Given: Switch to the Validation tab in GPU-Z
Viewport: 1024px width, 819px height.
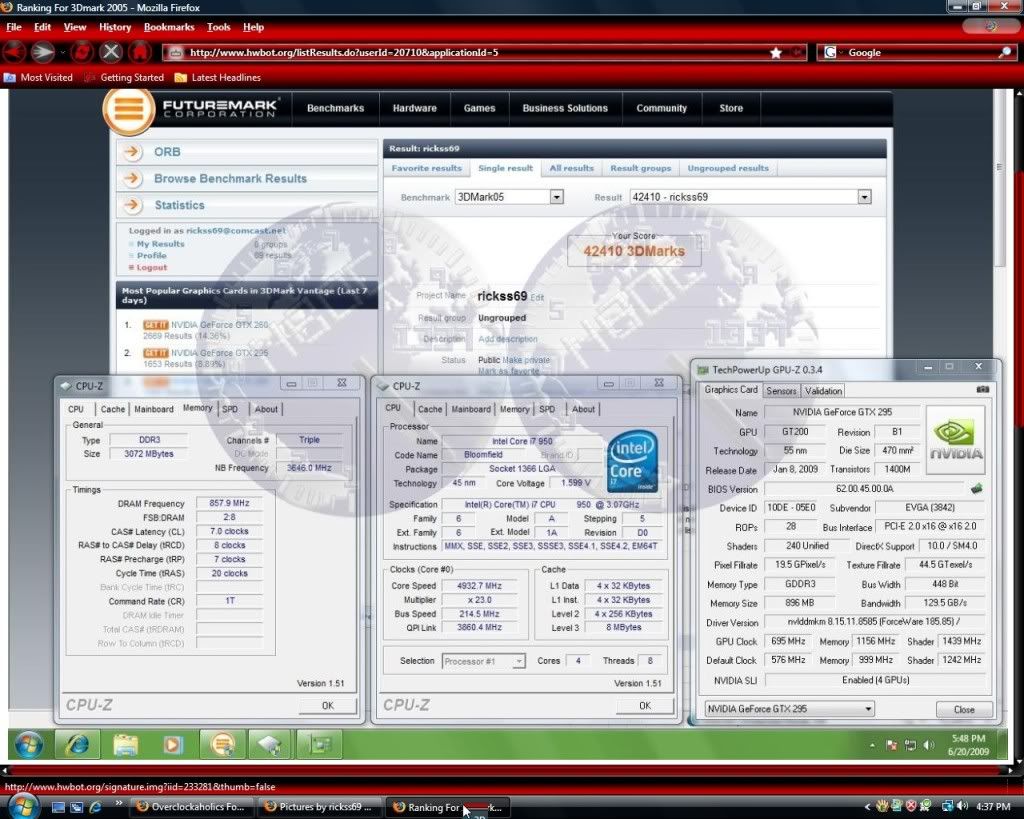Looking at the screenshot, I should coord(823,391).
